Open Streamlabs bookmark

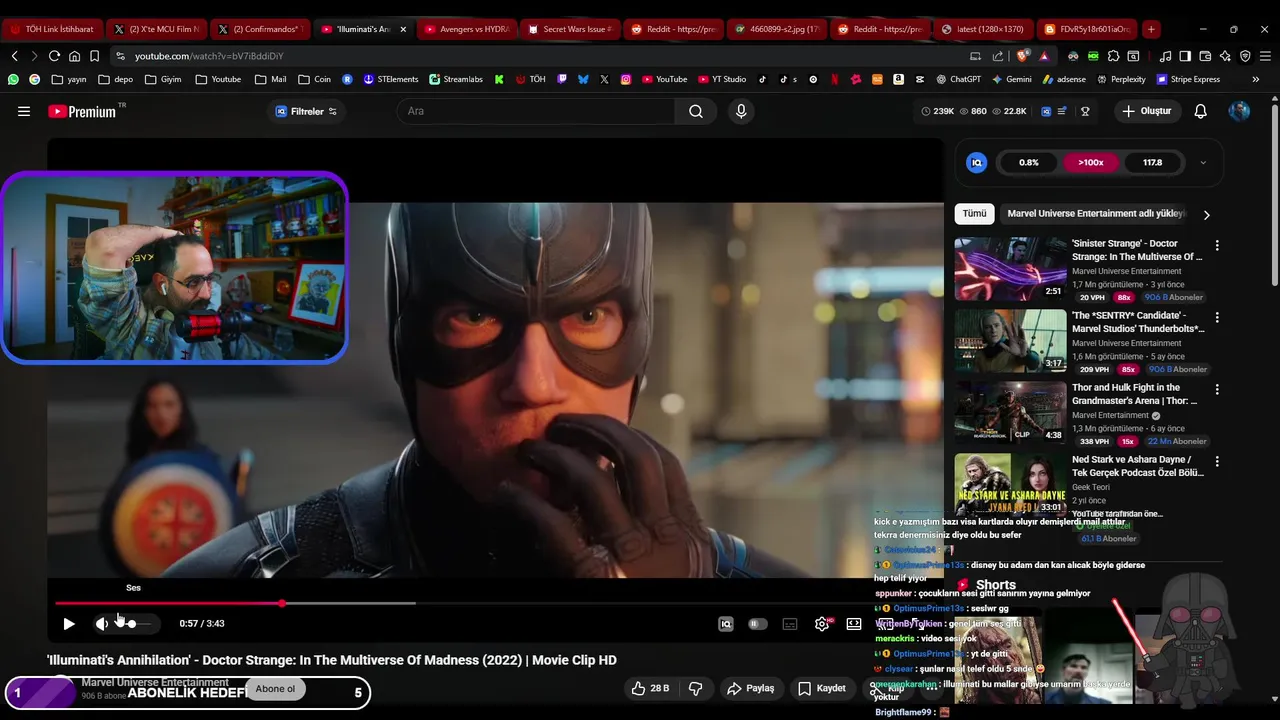(x=456, y=79)
